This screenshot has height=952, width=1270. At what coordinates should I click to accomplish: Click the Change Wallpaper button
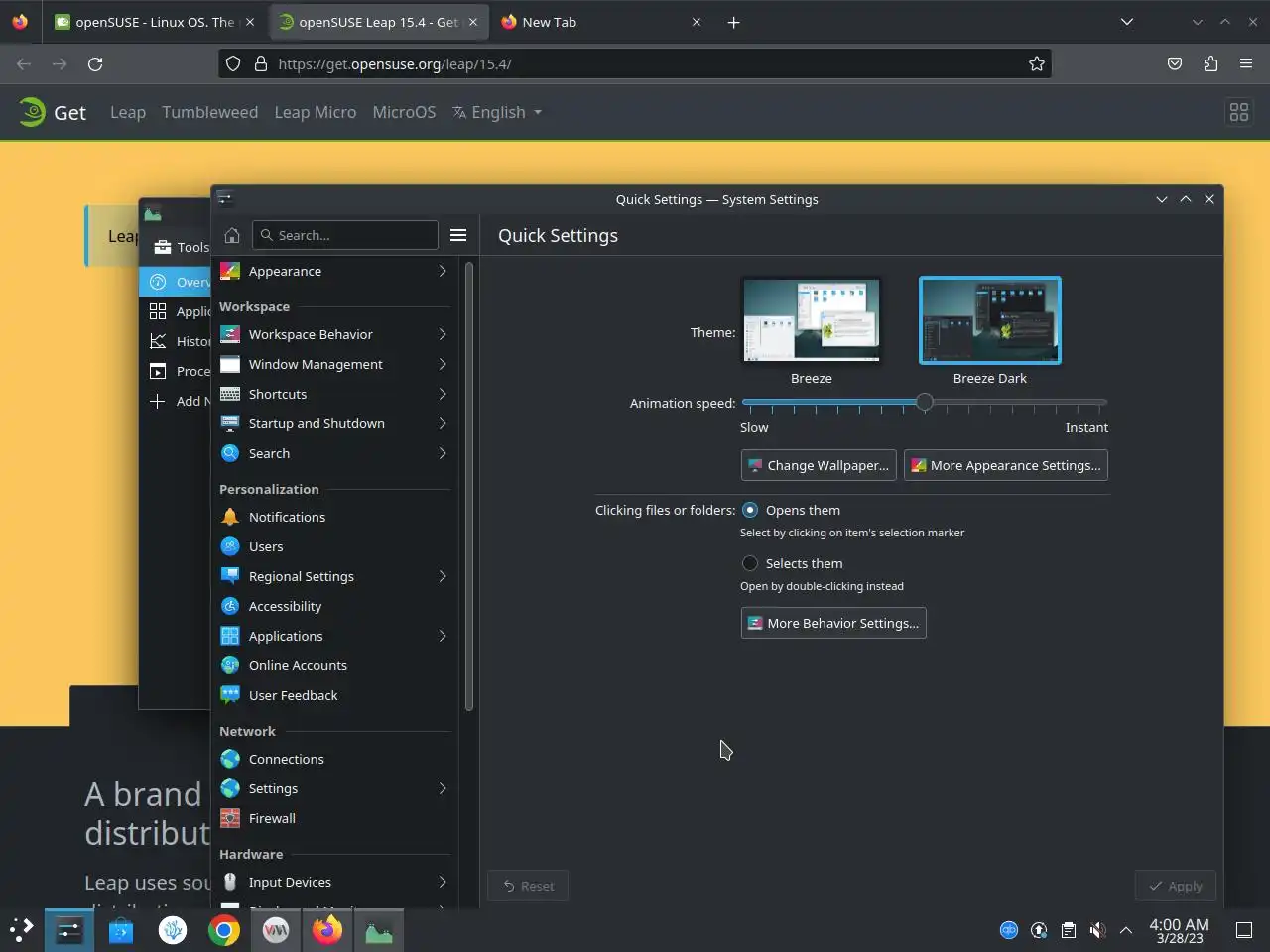pyautogui.click(x=819, y=465)
